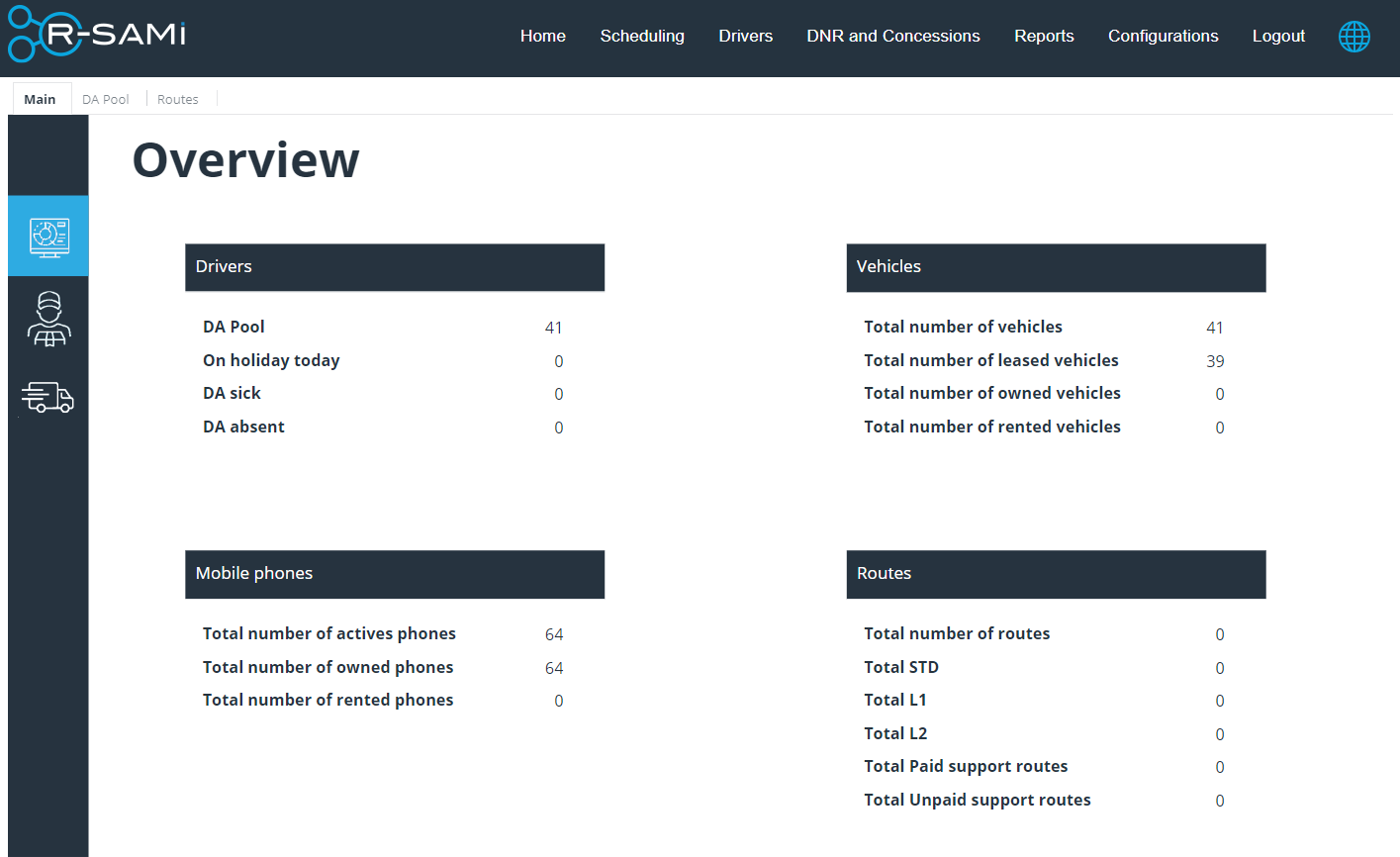The width and height of the screenshot is (1400, 857).
Task: Open the DNR and Concessions page
Action: [x=892, y=36]
